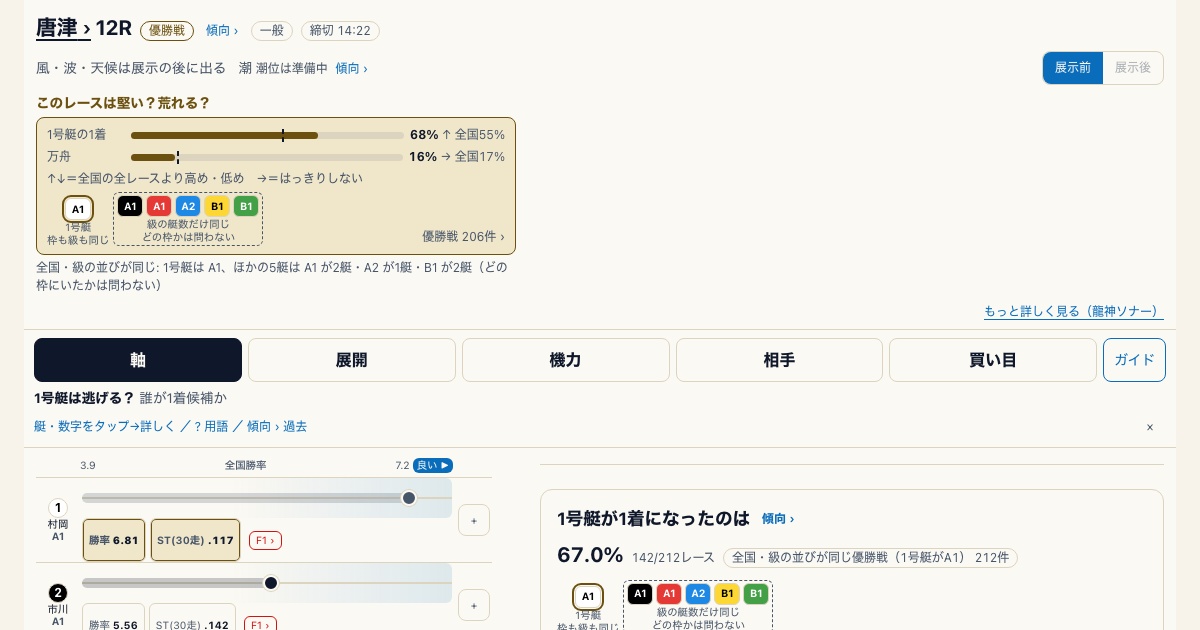This screenshot has width=1200, height=630.
Task: Click ST(30走) .117 stat box
Action: pyautogui.click(x=195, y=540)
